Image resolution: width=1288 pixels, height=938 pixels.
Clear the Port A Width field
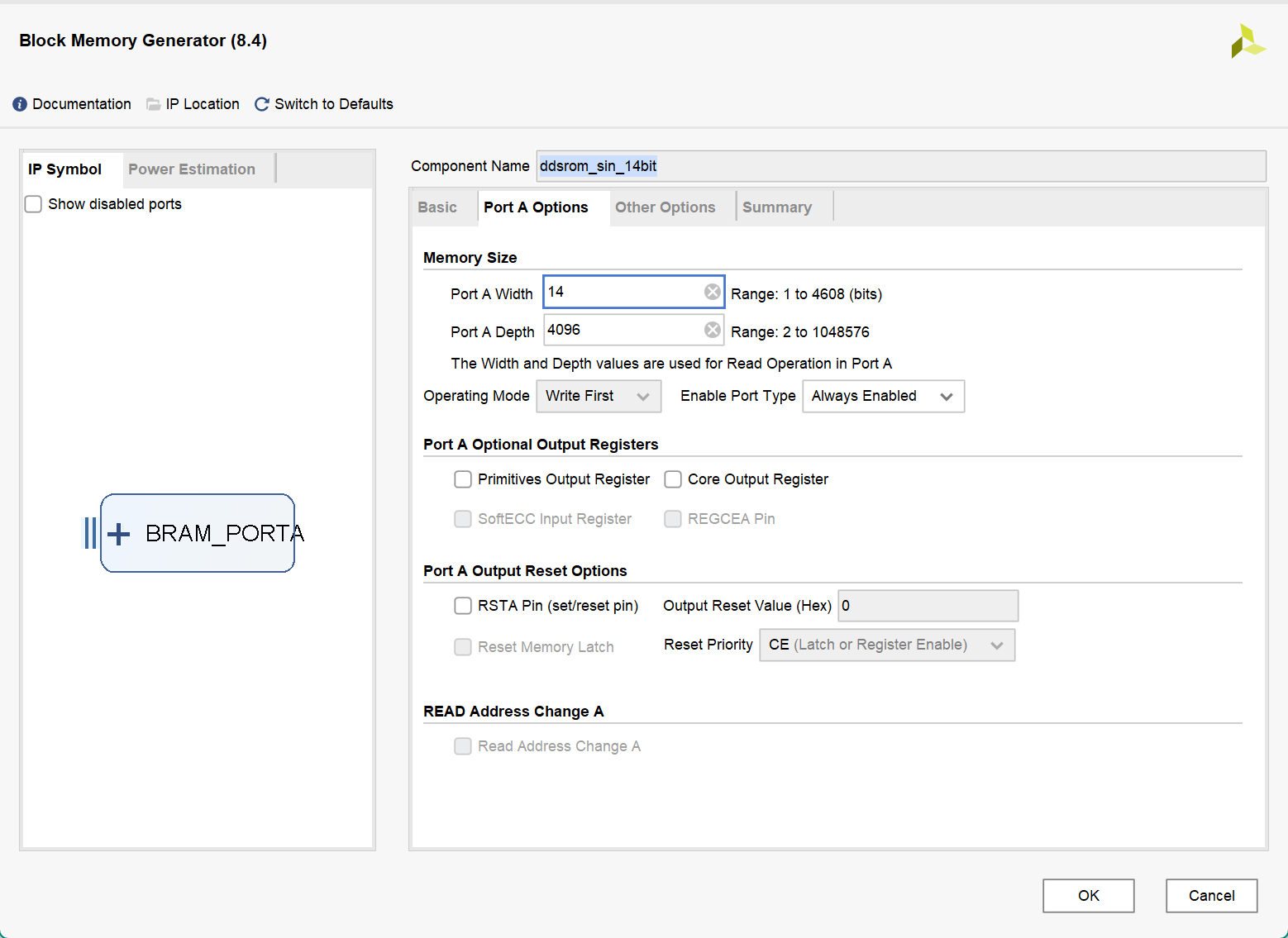(x=712, y=292)
